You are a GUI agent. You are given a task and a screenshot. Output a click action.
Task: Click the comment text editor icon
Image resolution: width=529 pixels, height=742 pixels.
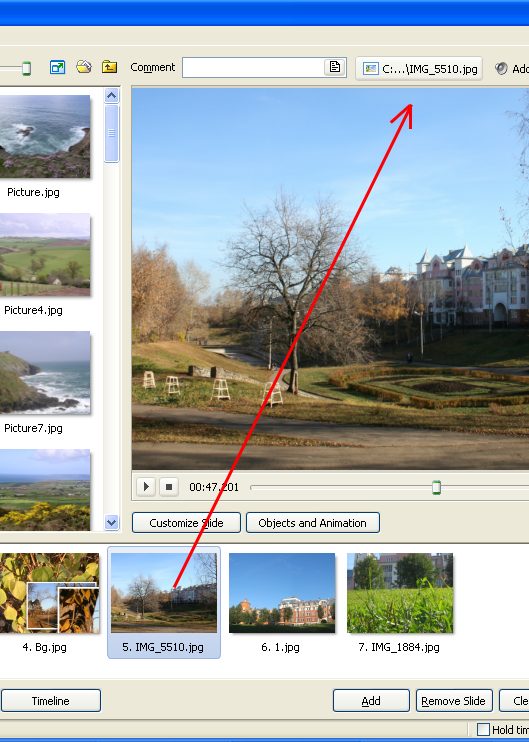(335, 67)
